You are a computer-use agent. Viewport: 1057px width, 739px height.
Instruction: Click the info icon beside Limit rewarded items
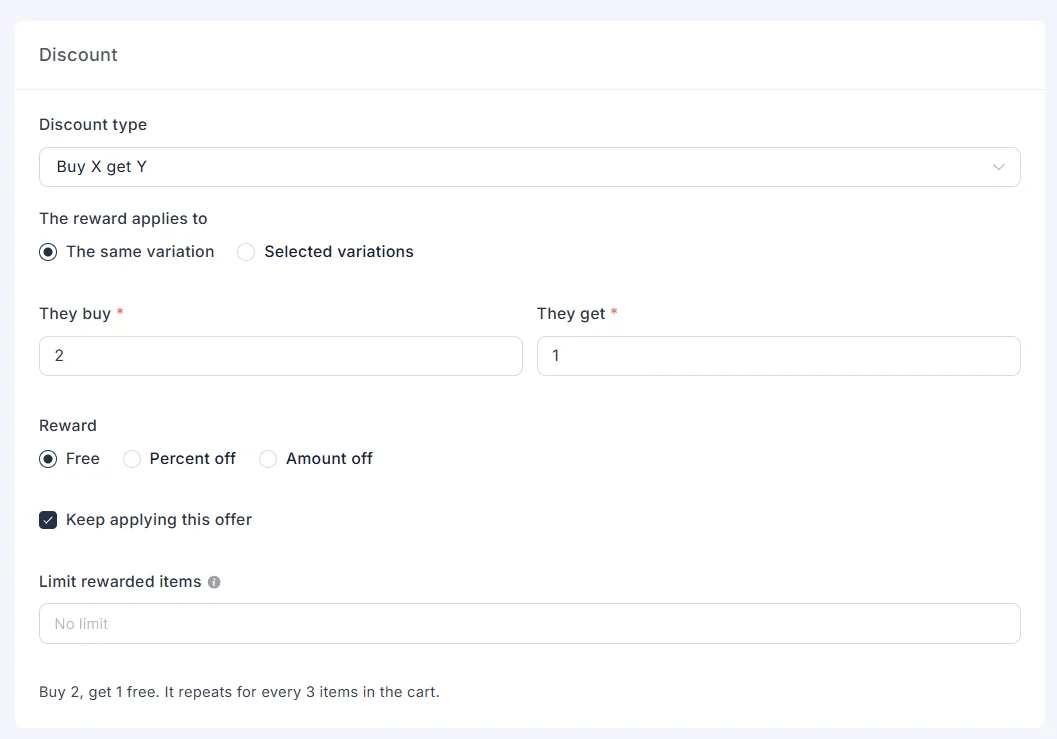click(214, 582)
